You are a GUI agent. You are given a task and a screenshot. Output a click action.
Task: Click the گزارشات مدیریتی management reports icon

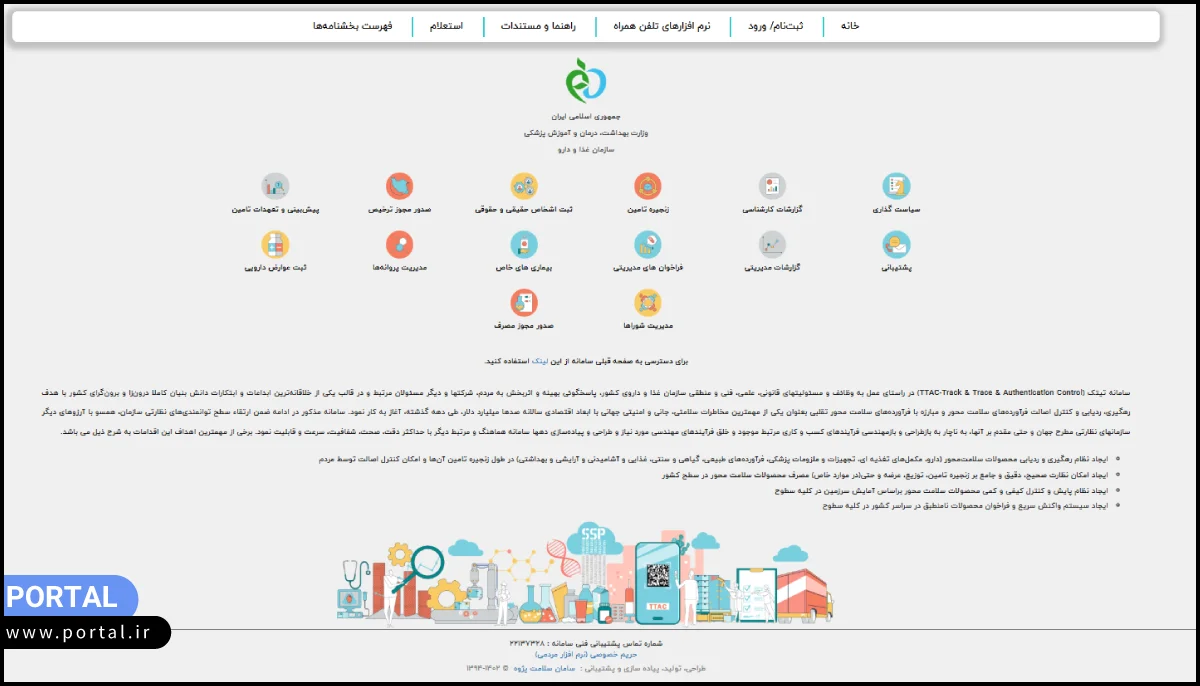[x=772, y=245]
